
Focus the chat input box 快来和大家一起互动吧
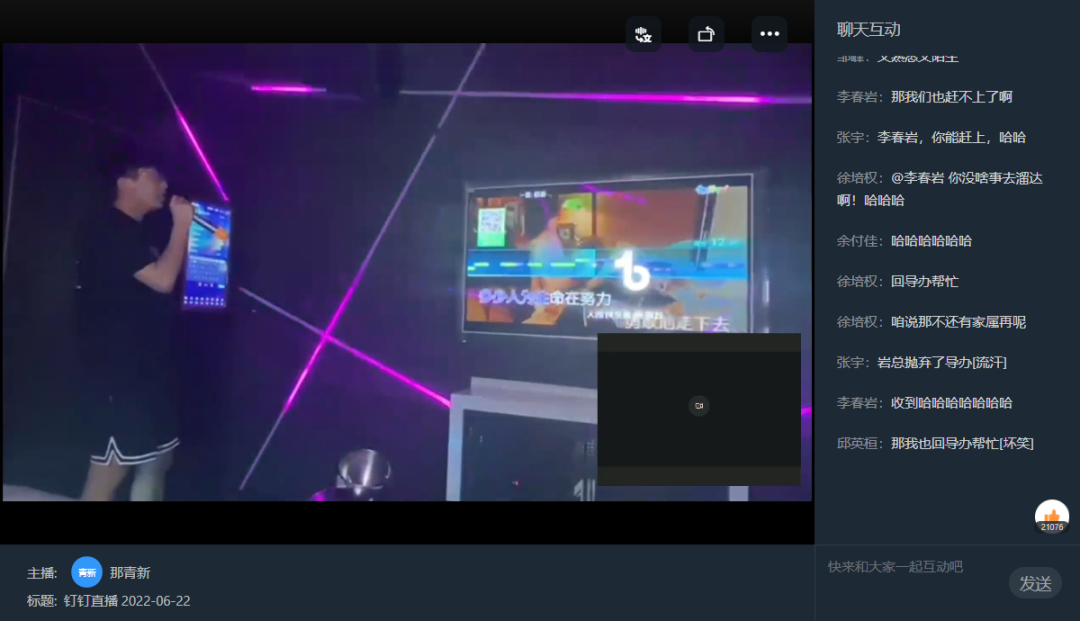[x=910, y=567]
